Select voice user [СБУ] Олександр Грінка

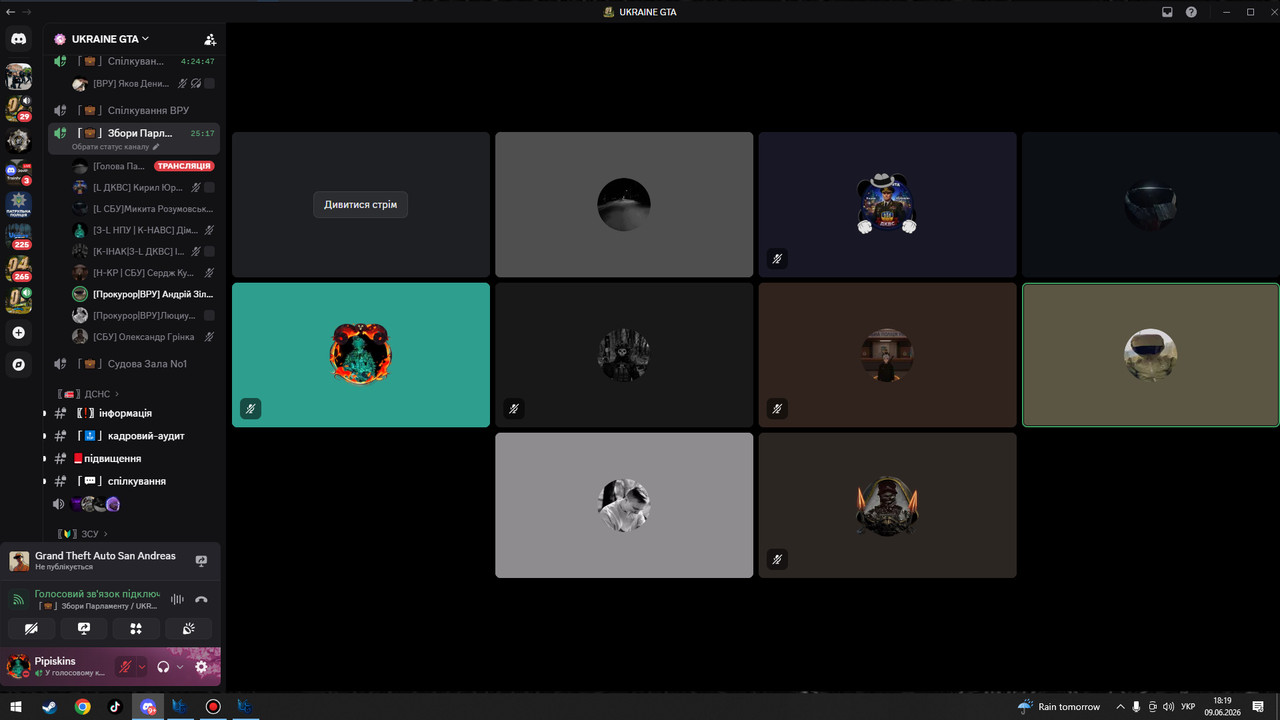pos(144,337)
